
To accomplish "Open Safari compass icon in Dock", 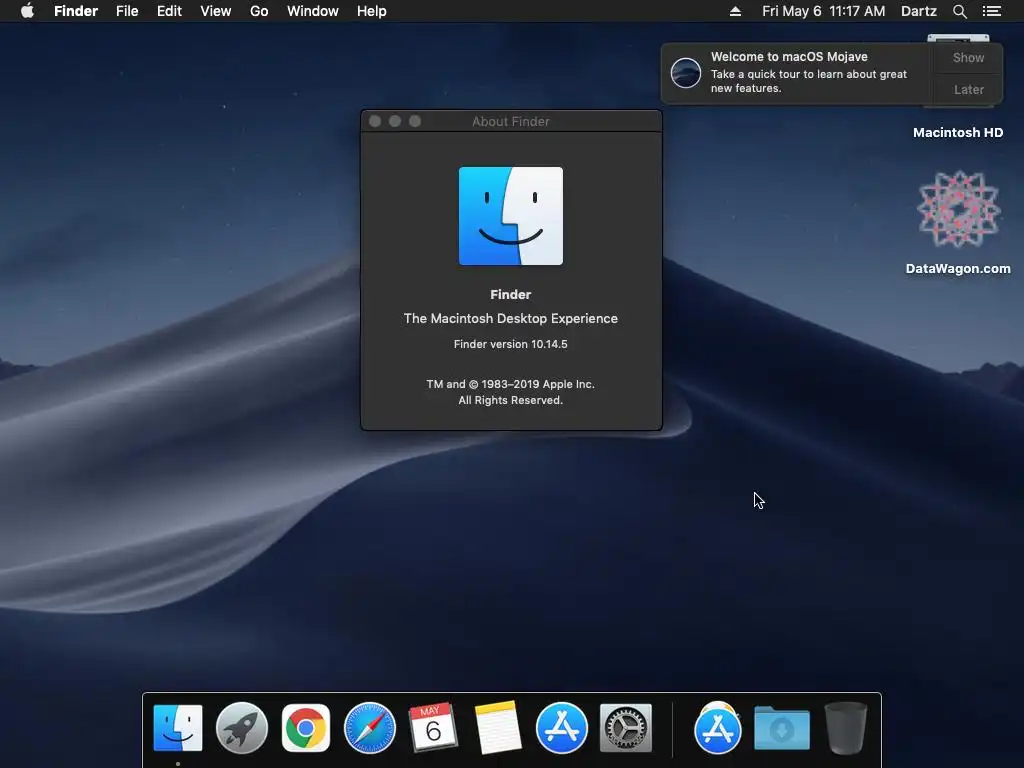I will click(x=370, y=728).
